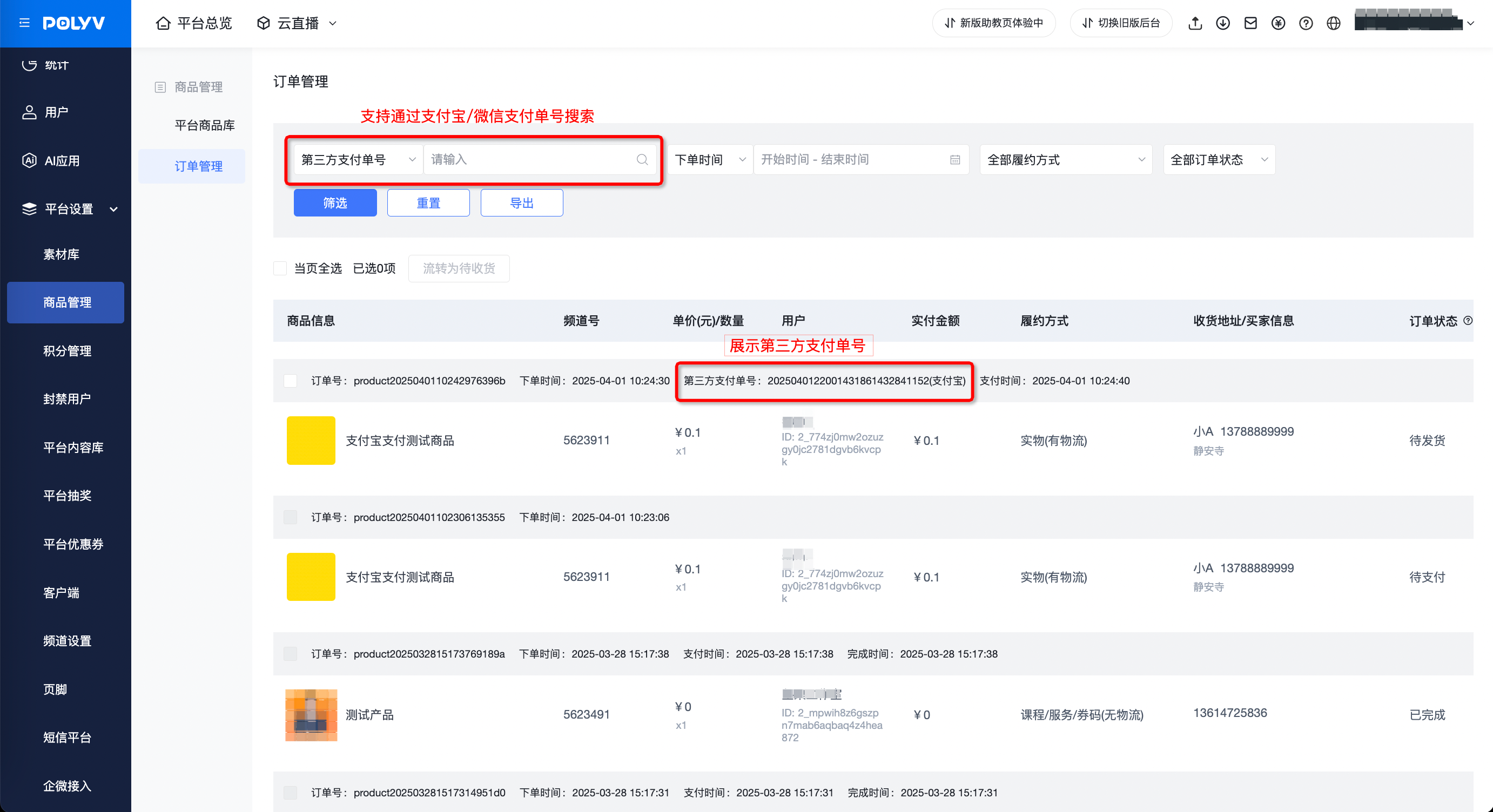Viewport: 1493px width, 812px height.
Task: Open 客户端 in sidebar
Action: click(62, 593)
